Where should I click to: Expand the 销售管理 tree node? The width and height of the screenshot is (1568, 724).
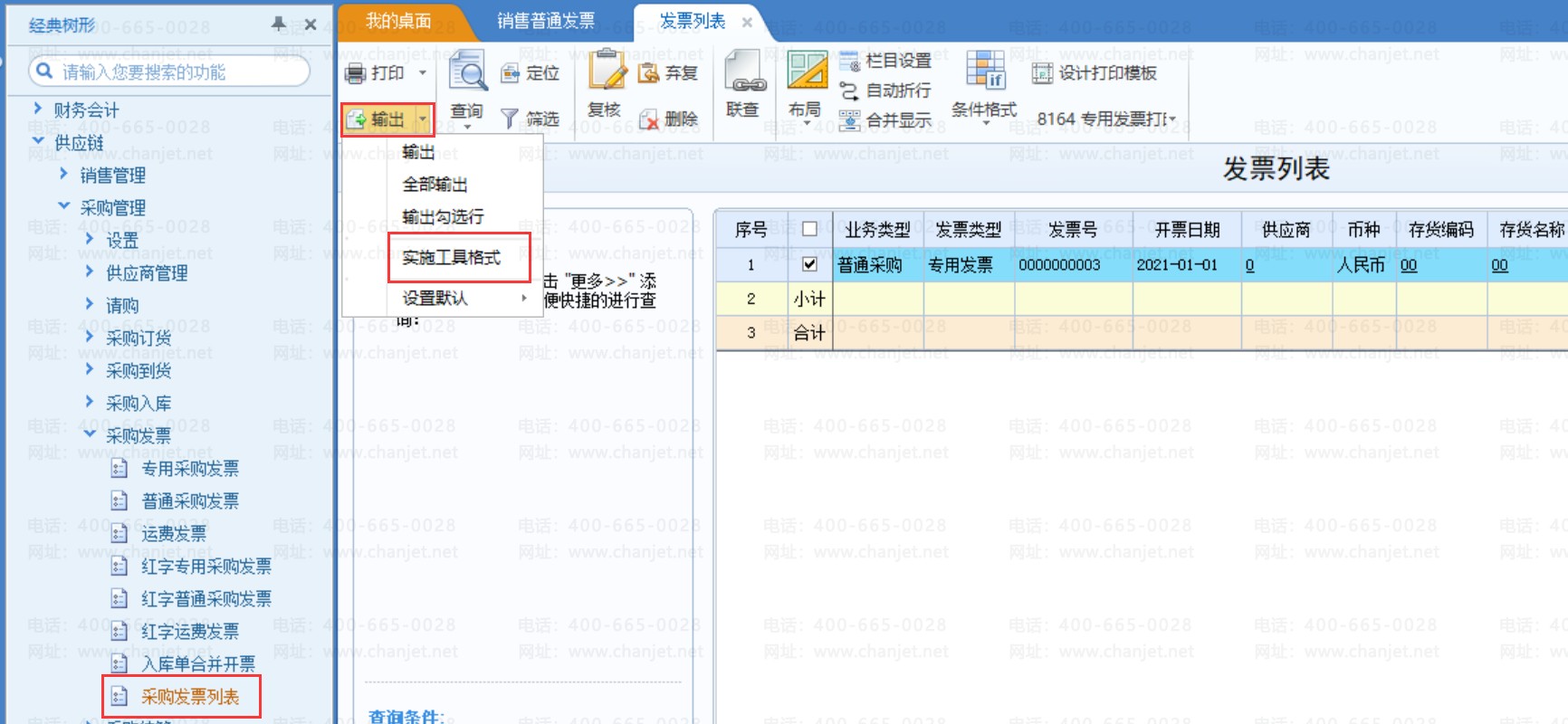(63, 174)
